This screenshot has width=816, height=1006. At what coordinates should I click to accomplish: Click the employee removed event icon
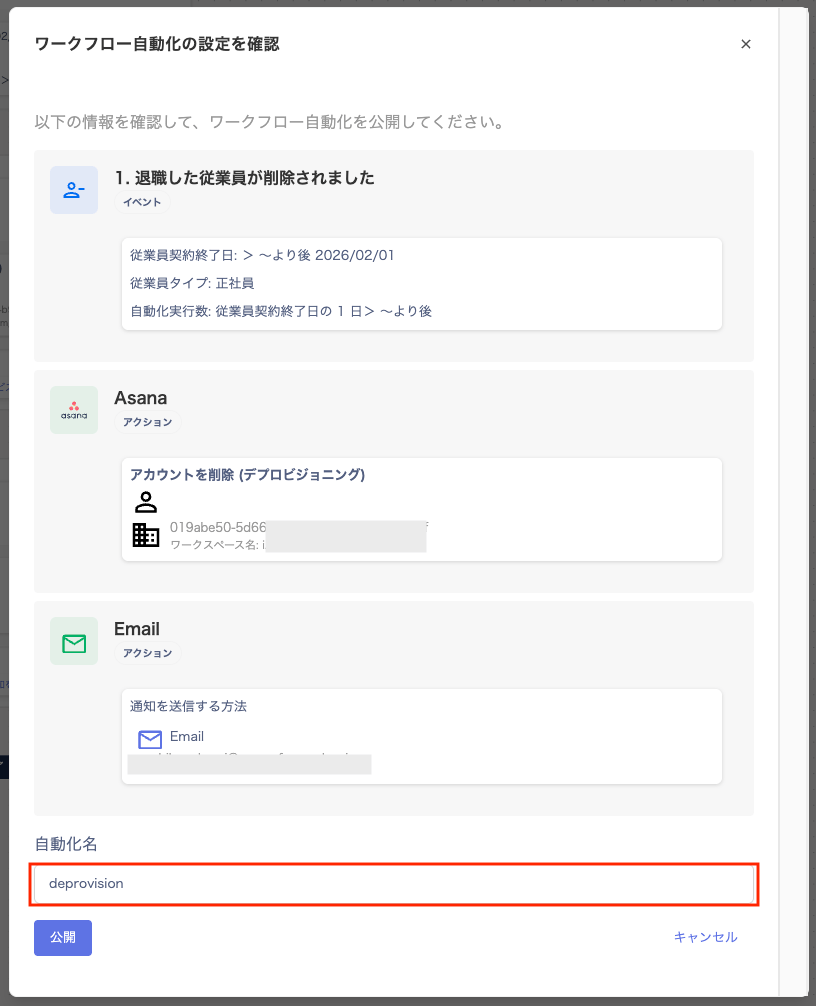tap(74, 190)
